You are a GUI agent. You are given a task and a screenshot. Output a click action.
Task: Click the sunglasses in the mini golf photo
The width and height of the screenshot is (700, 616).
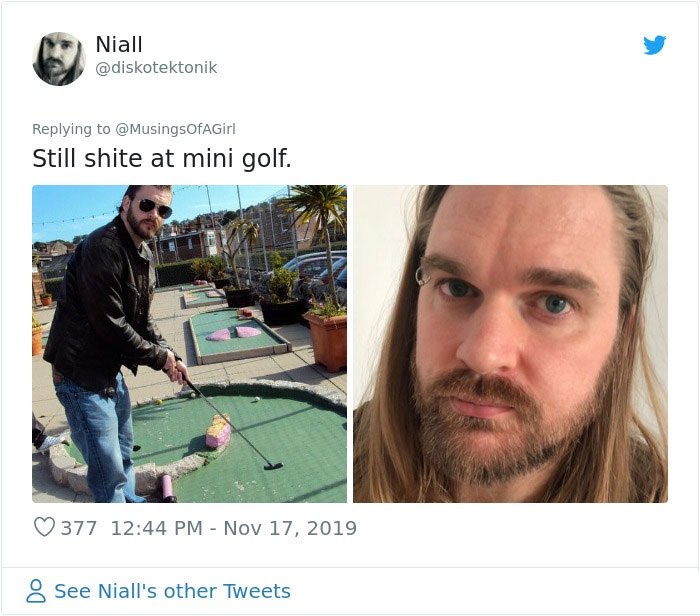coord(155,208)
